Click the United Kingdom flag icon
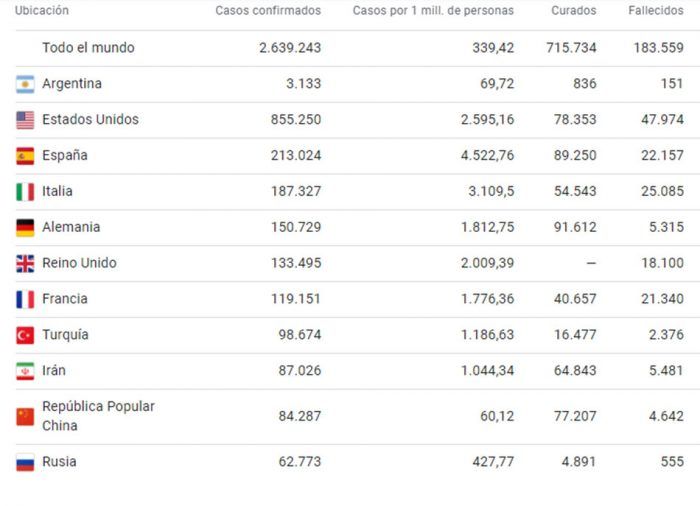The width and height of the screenshot is (700, 506). click(x=25, y=263)
